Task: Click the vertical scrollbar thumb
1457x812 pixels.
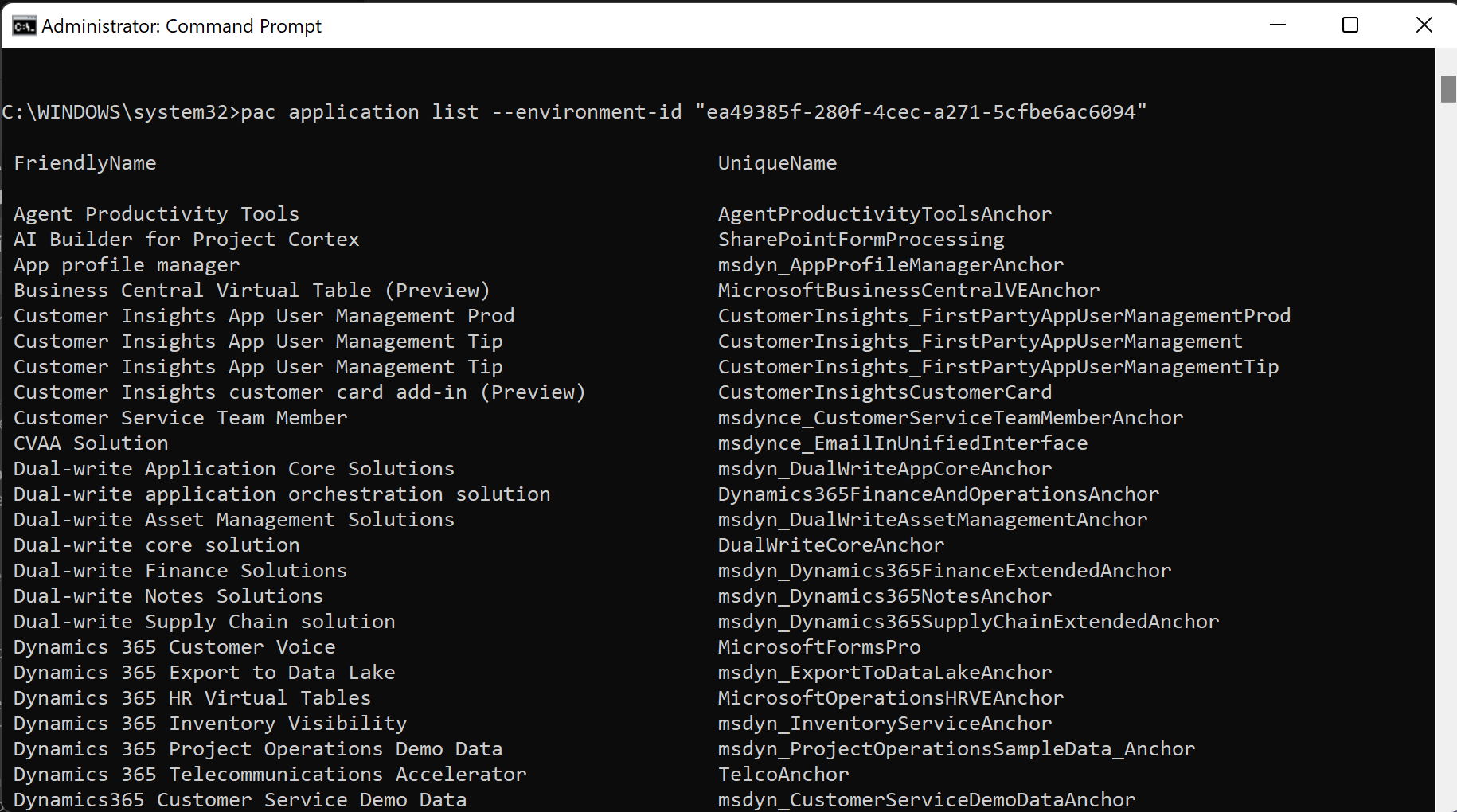Action: (1447, 89)
